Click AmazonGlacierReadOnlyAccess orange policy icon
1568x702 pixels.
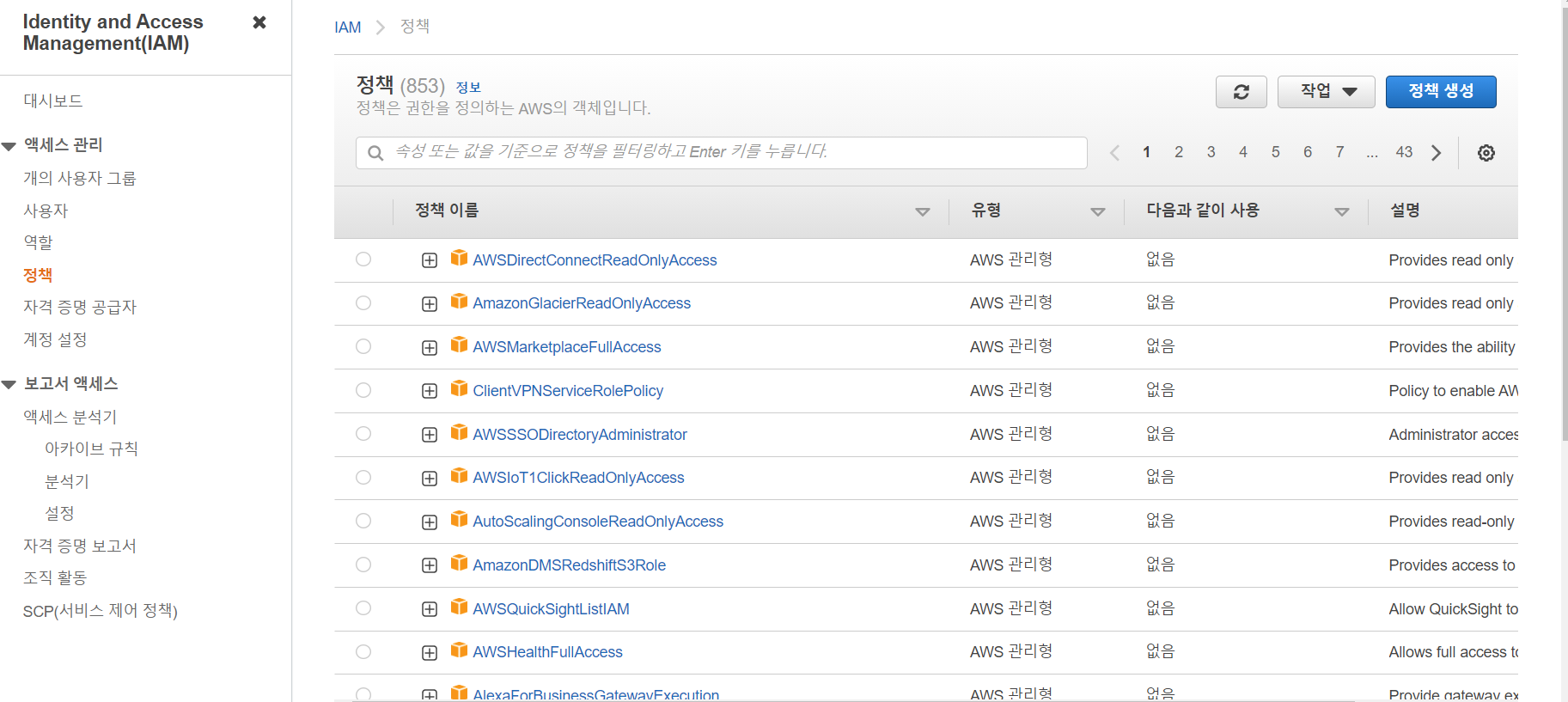click(459, 301)
